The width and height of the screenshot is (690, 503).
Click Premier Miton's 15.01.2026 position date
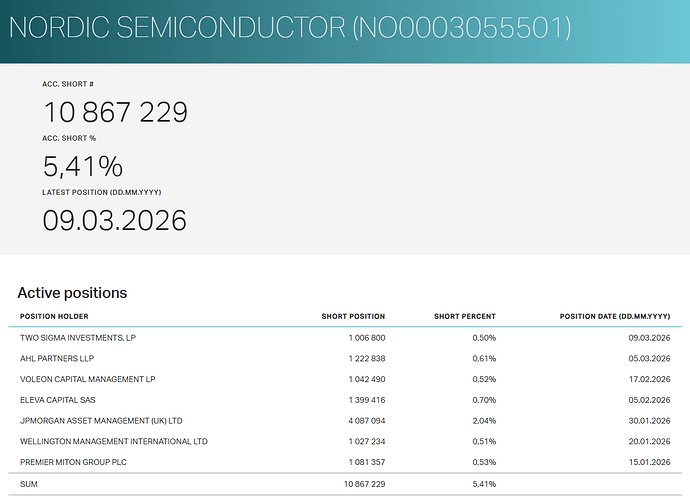click(645, 462)
